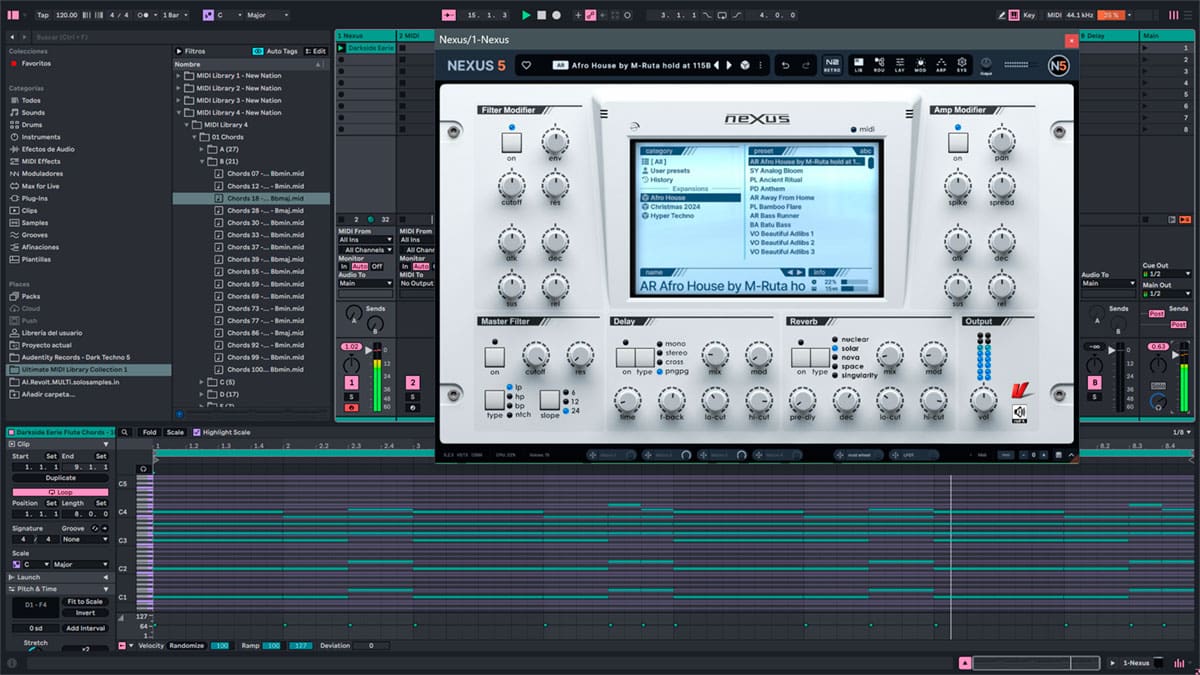The height and width of the screenshot is (675, 1200).
Task: Toggle the Nexus N2 Retro skin button
Action: 832,65
